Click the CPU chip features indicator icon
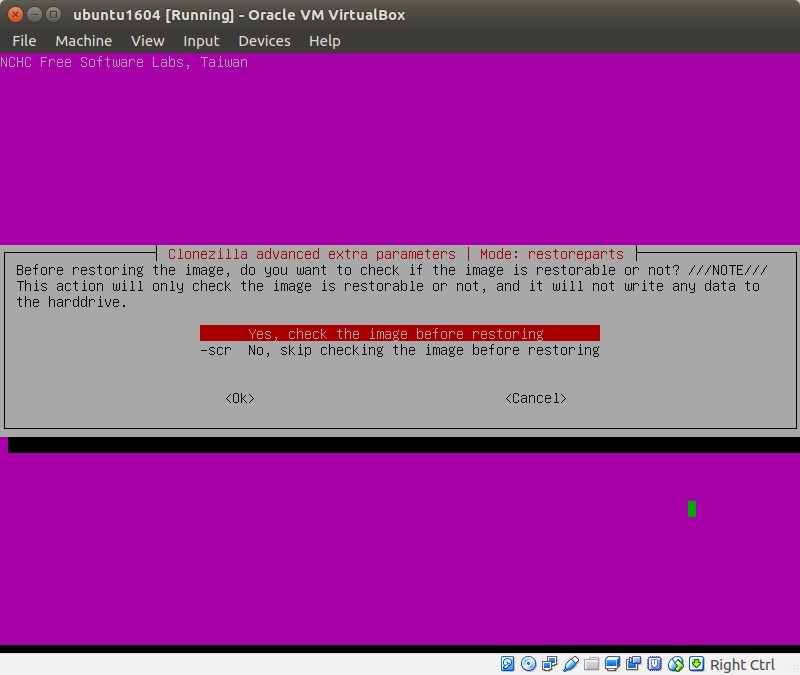 coord(655,664)
